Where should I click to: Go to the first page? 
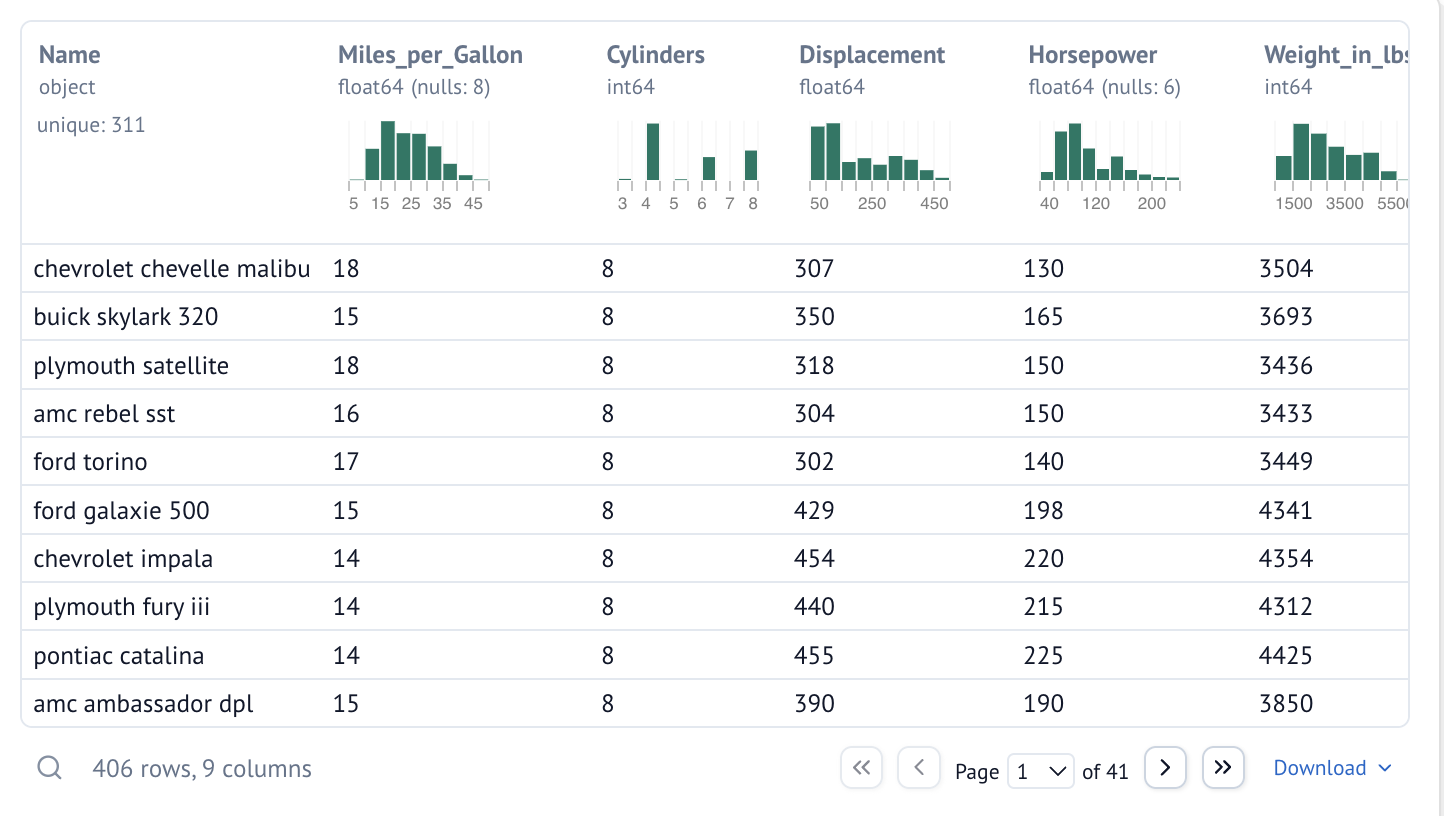click(861, 768)
